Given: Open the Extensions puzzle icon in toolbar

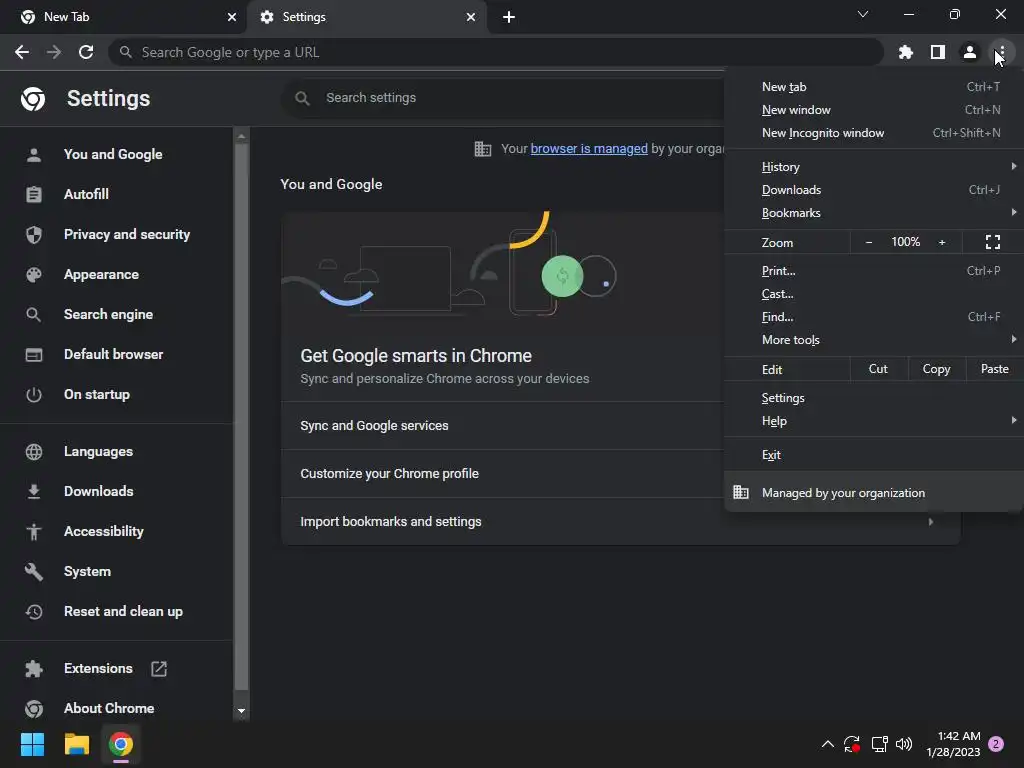Looking at the screenshot, I should [x=905, y=52].
